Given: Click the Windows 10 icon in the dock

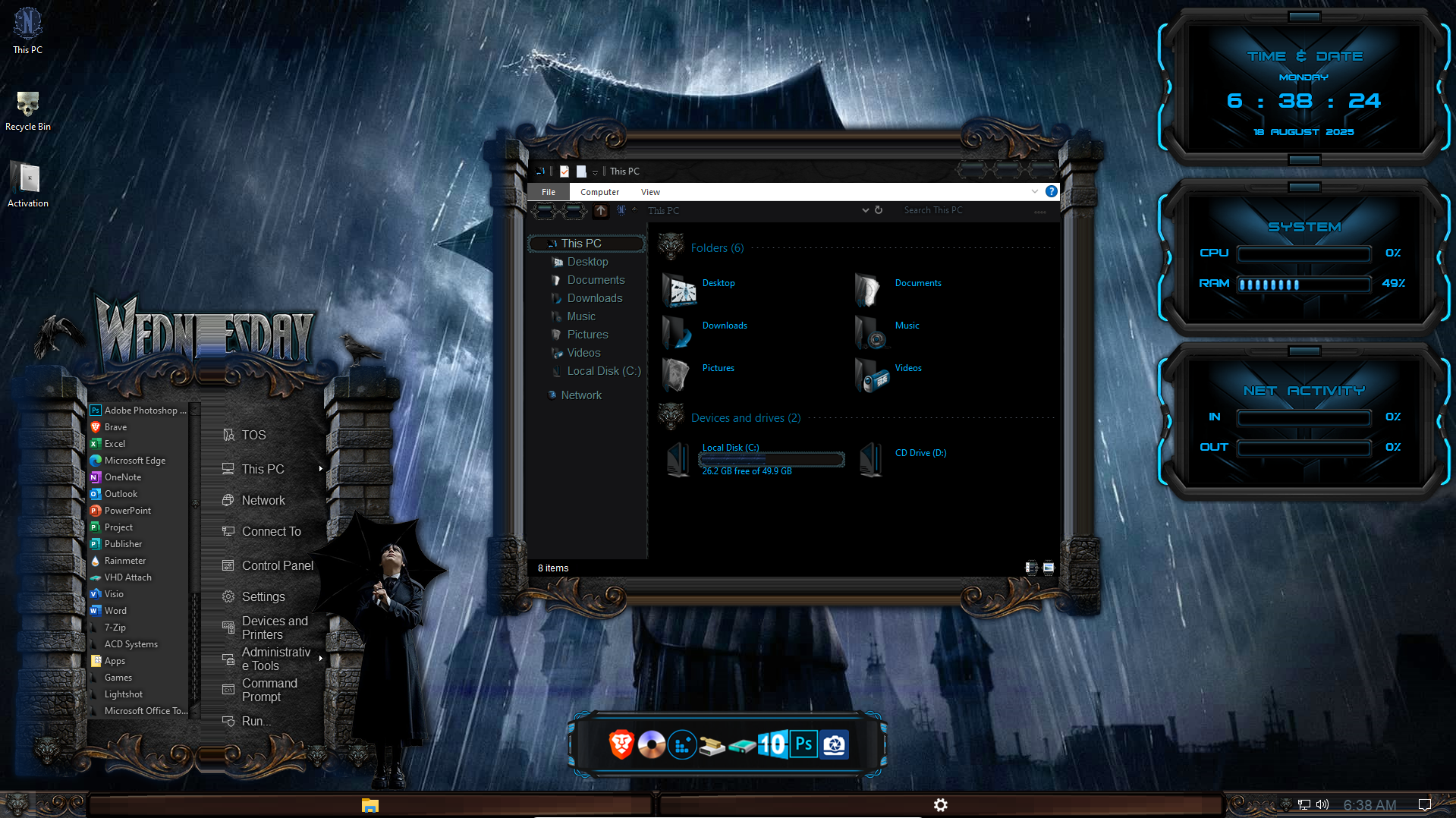Looking at the screenshot, I should point(772,745).
